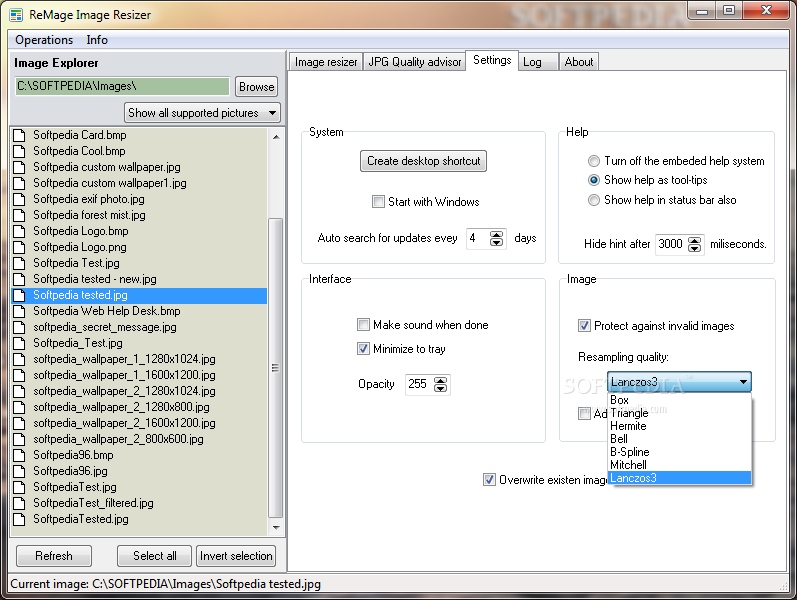Click the file list scroll up arrow
This screenshot has width=797, height=600.
[x=276, y=137]
